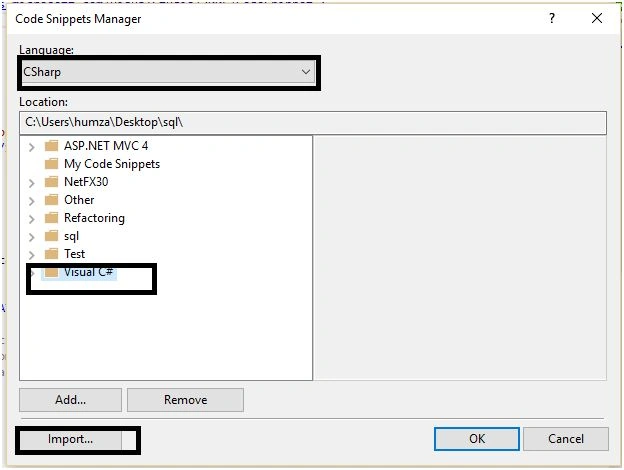Expand the Refactoring tree node

[31, 219]
